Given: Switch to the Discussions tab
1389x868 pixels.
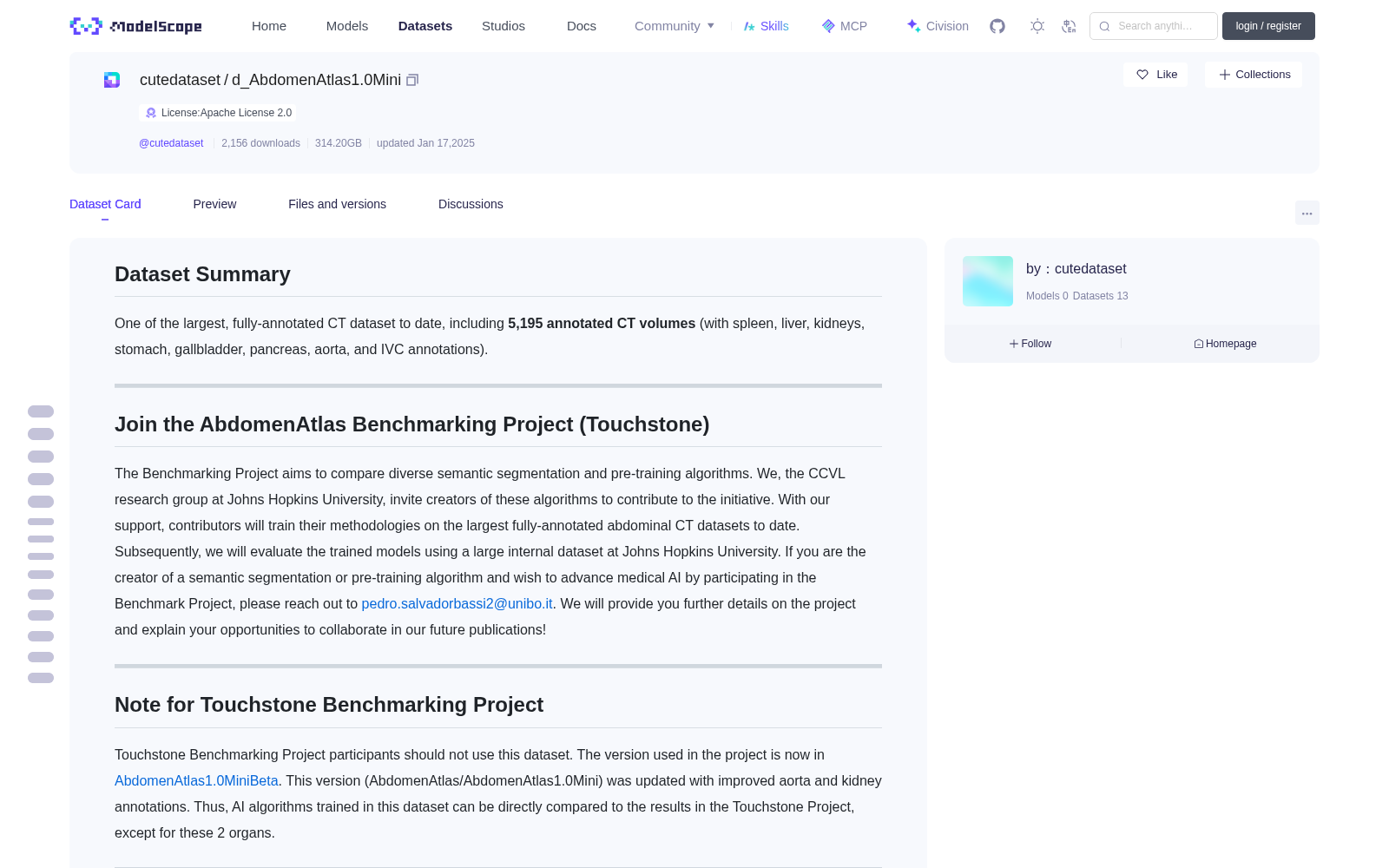Looking at the screenshot, I should (x=471, y=204).
